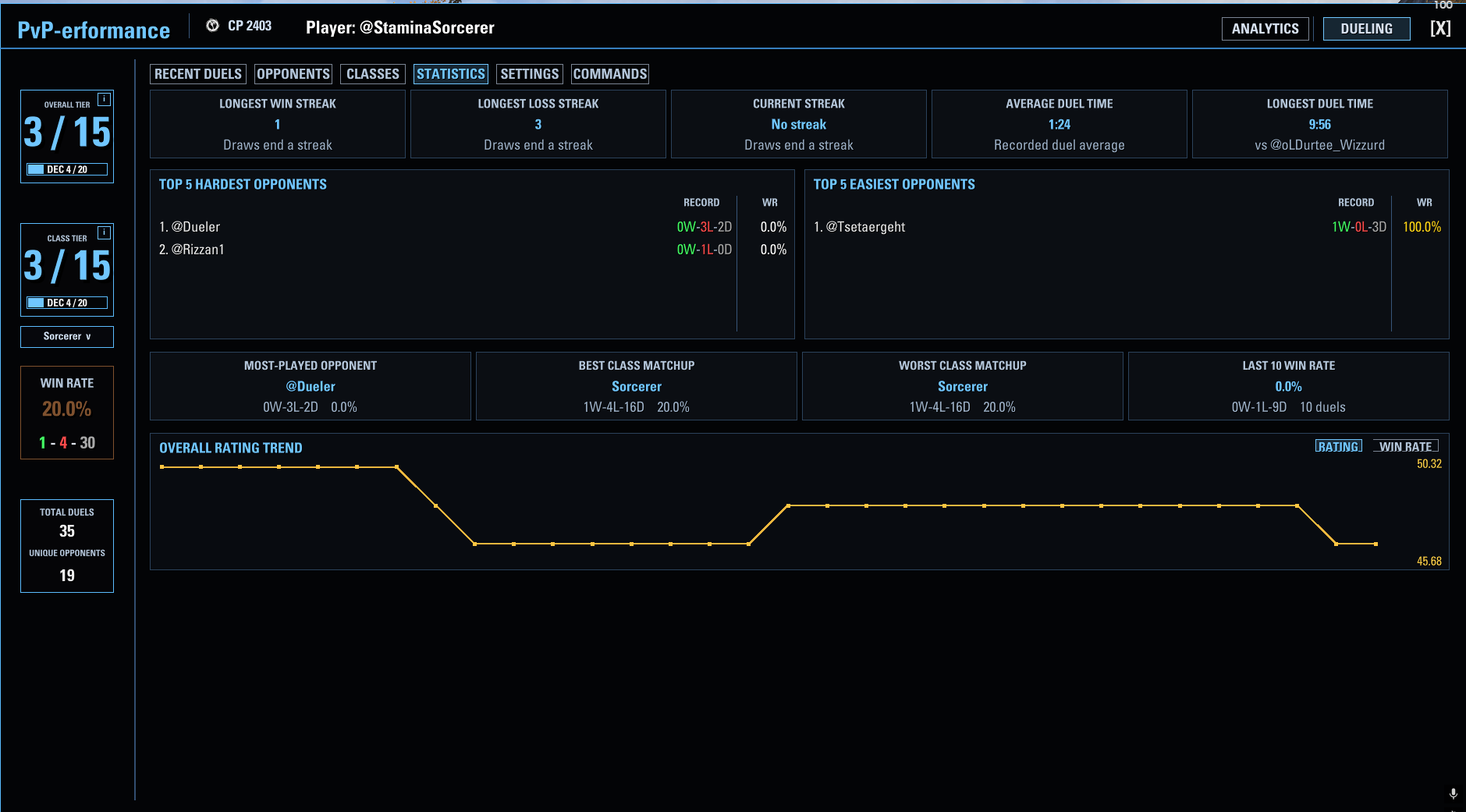Click the microphone icon in corner
This screenshot has width=1466, height=812.
click(x=1453, y=793)
